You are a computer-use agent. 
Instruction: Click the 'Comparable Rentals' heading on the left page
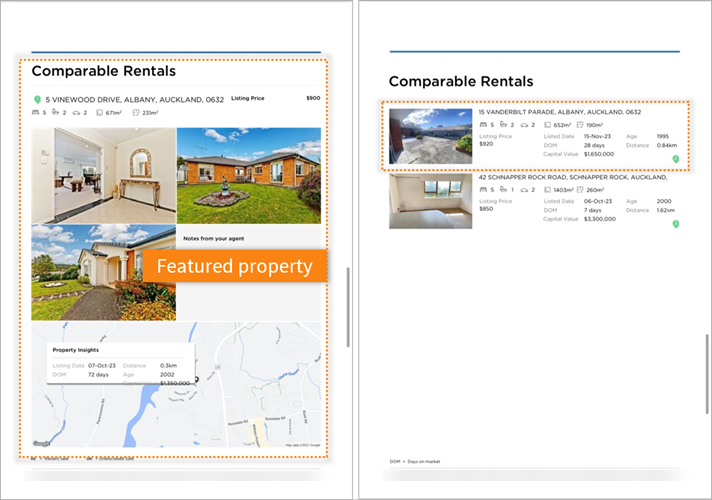click(104, 71)
